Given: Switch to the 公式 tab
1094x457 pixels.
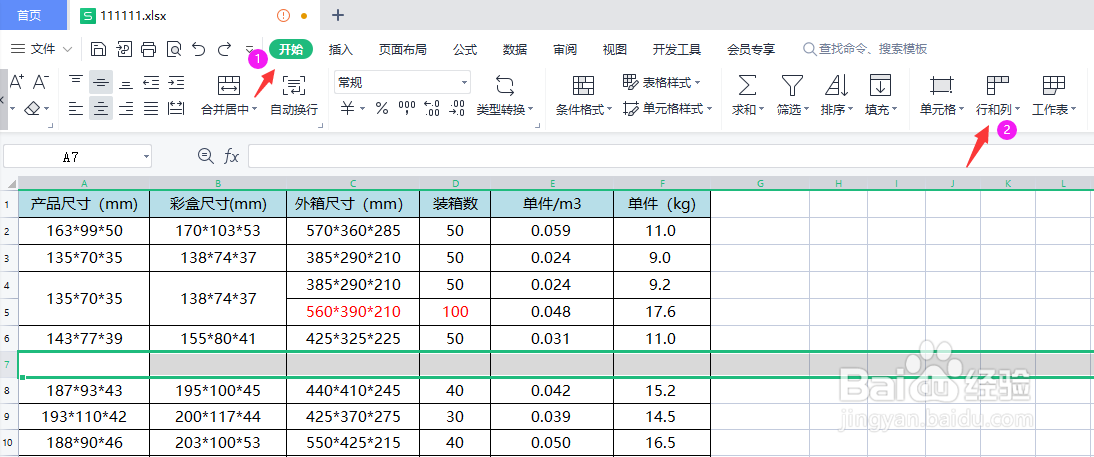Looking at the screenshot, I should [x=465, y=50].
